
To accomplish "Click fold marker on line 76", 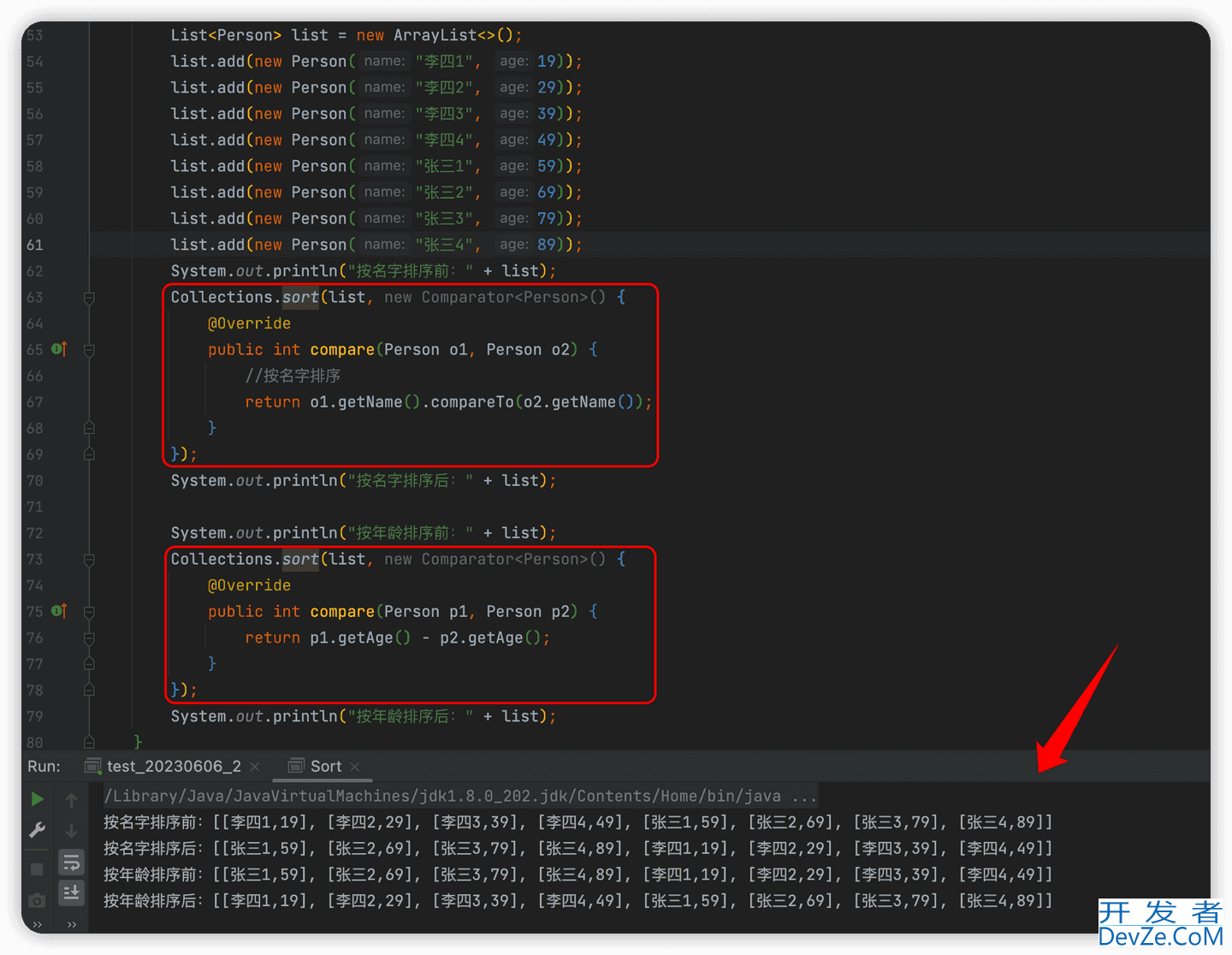I will tap(89, 638).
